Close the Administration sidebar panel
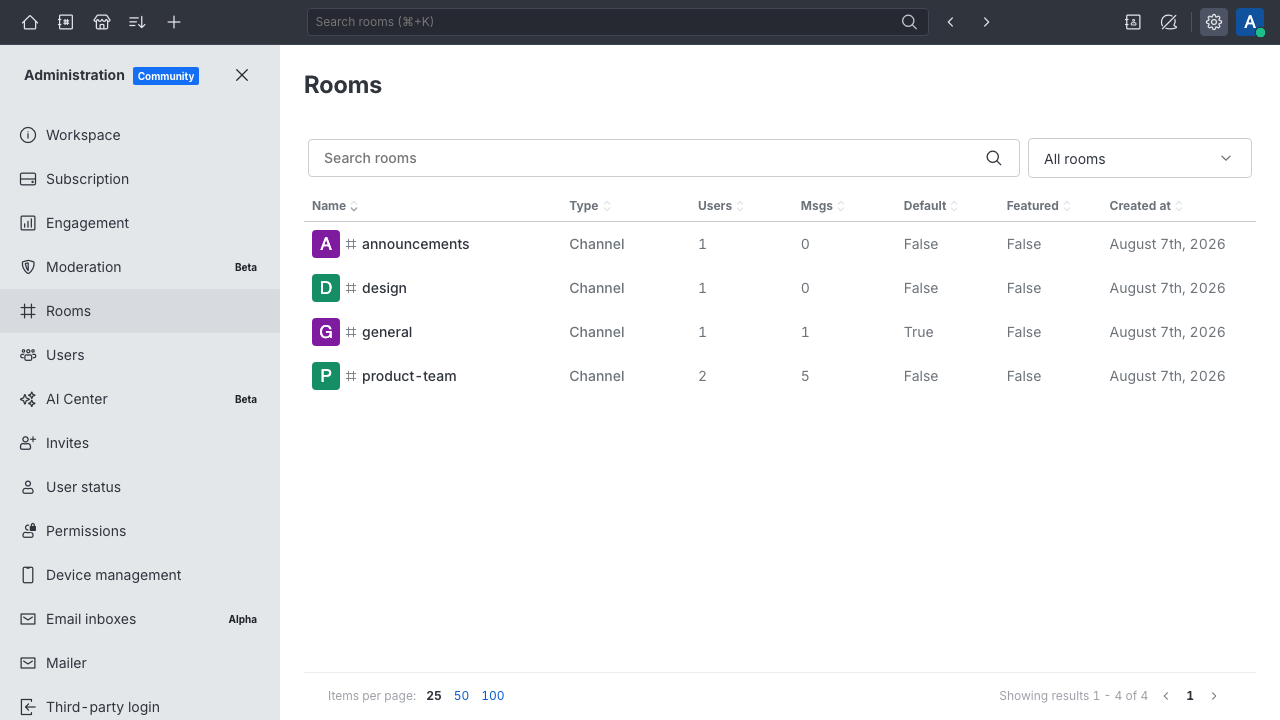Image resolution: width=1280 pixels, height=720 pixels. point(242,75)
